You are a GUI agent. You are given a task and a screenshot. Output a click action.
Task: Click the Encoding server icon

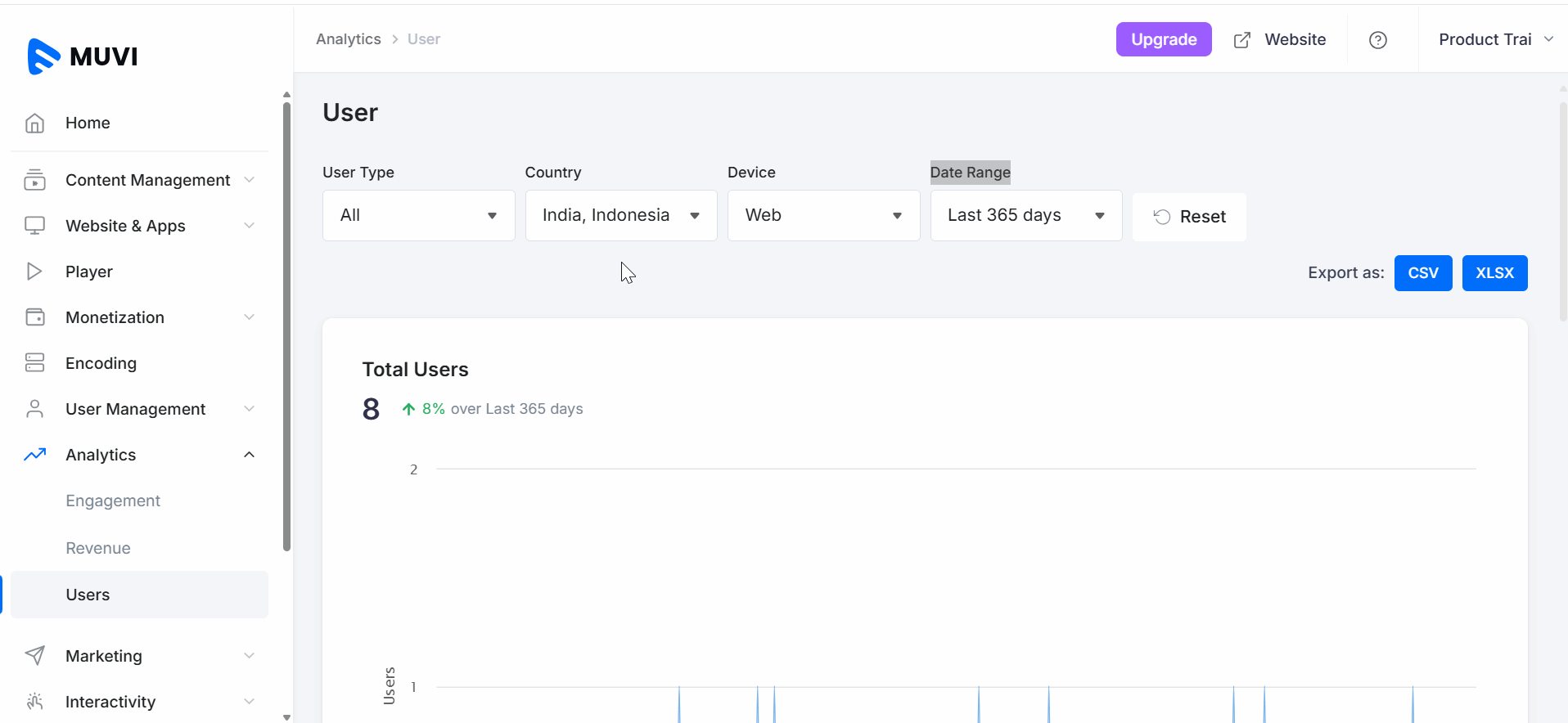34,363
